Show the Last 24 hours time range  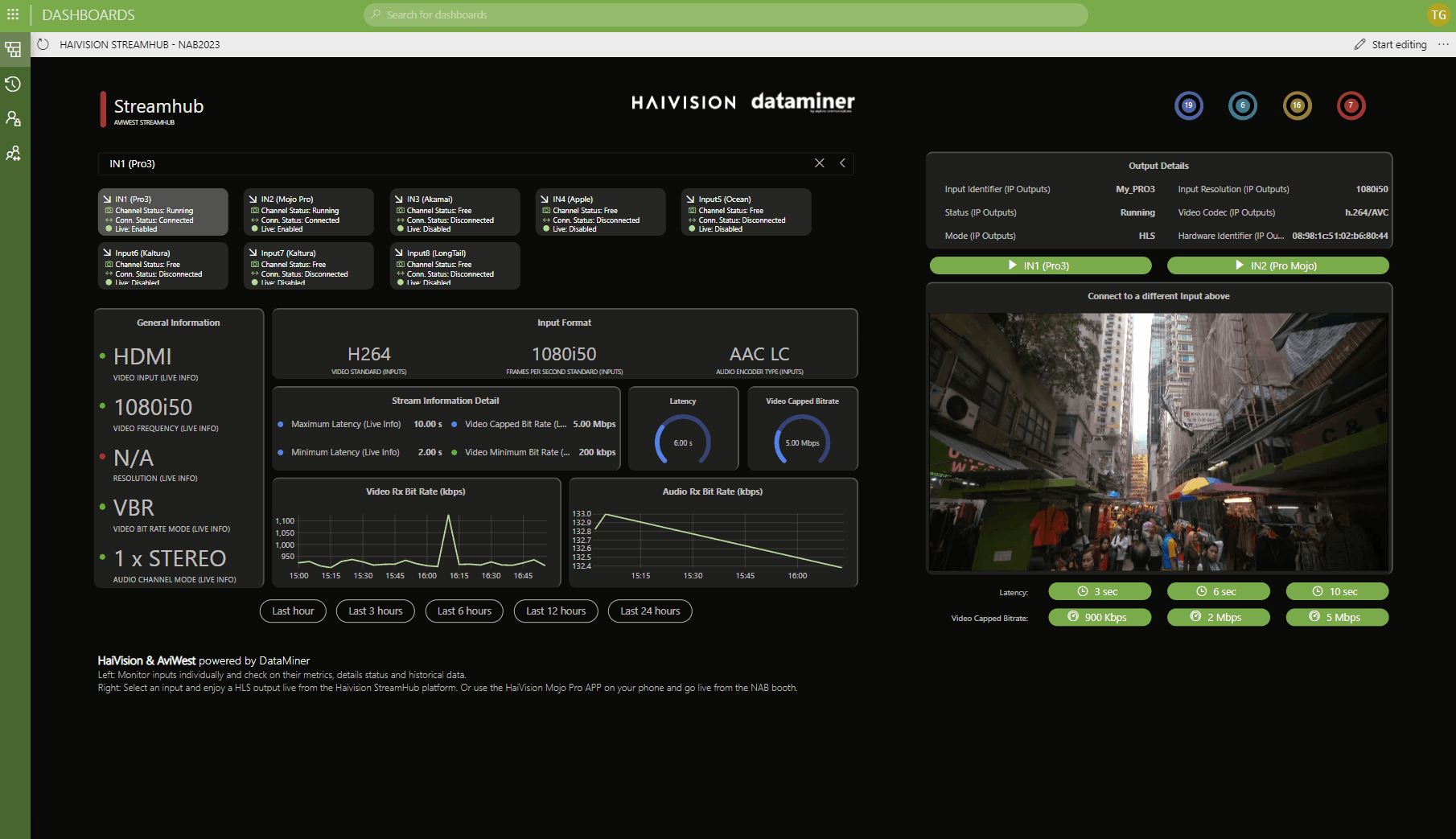(650, 611)
